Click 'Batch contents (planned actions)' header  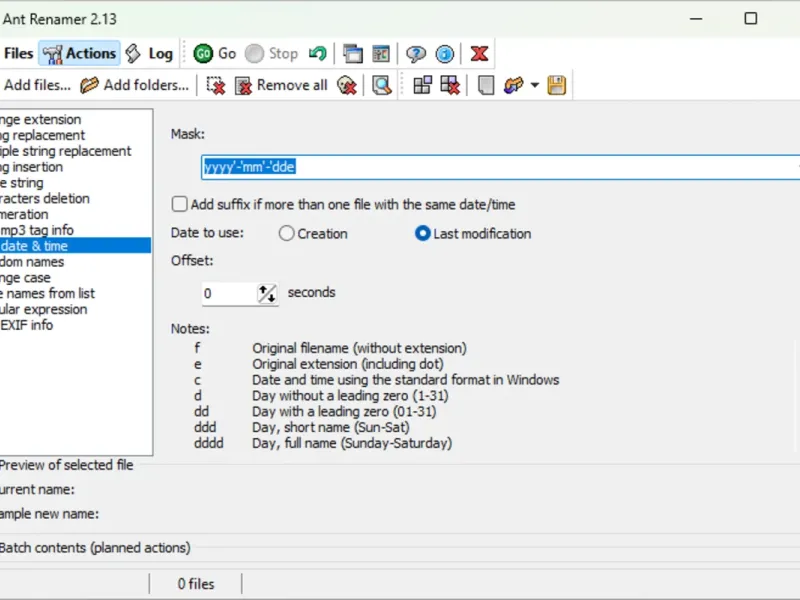click(95, 548)
